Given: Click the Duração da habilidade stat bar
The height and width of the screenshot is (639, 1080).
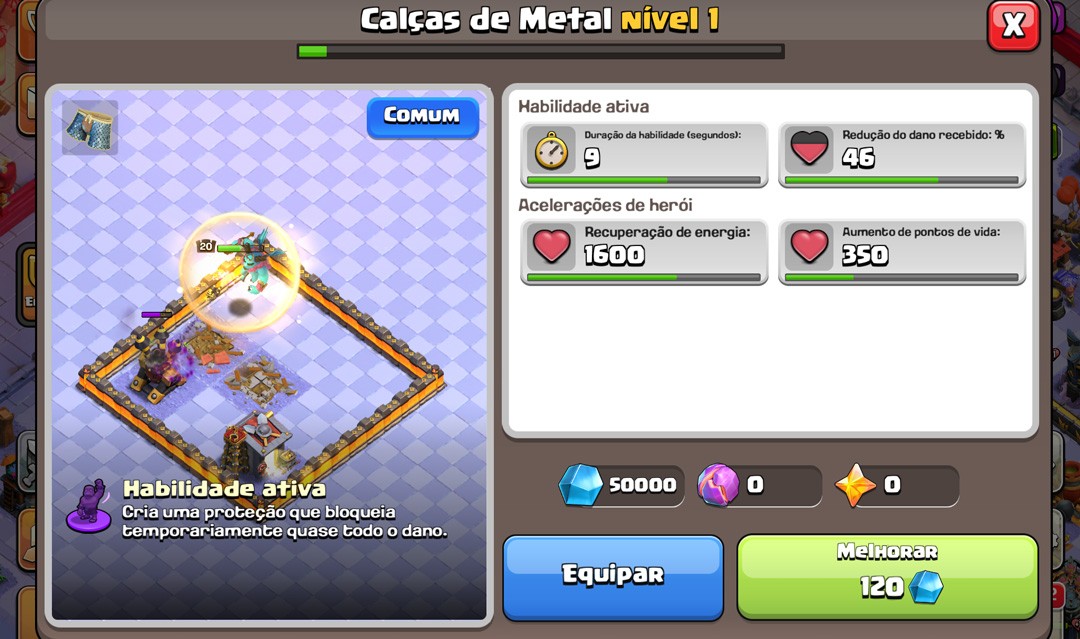Looking at the screenshot, I should pyautogui.click(x=644, y=180).
